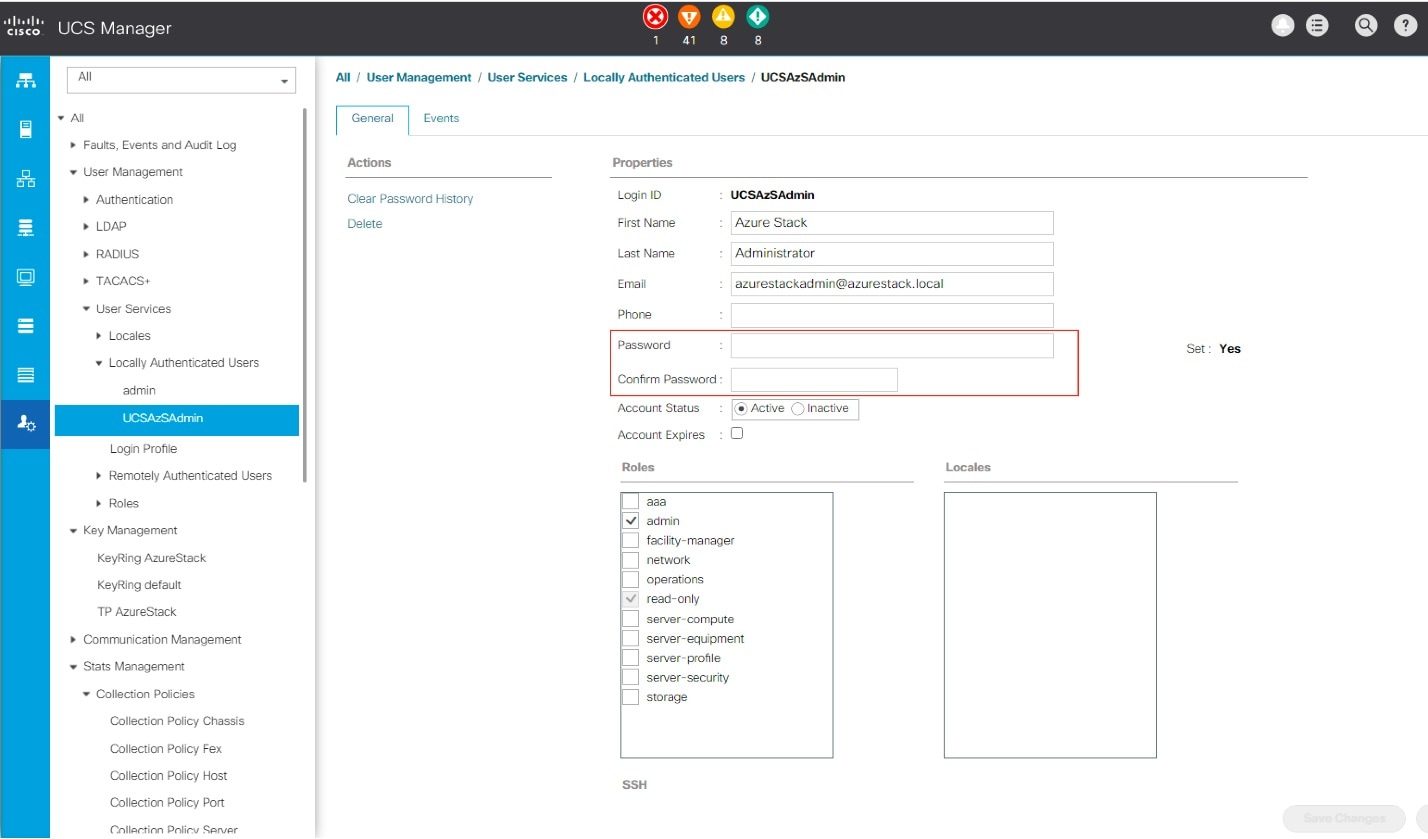The height and width of the screenshot is (839, 1428).
Task: Go to the LAN icon in the rail
Action: (26, 179)
